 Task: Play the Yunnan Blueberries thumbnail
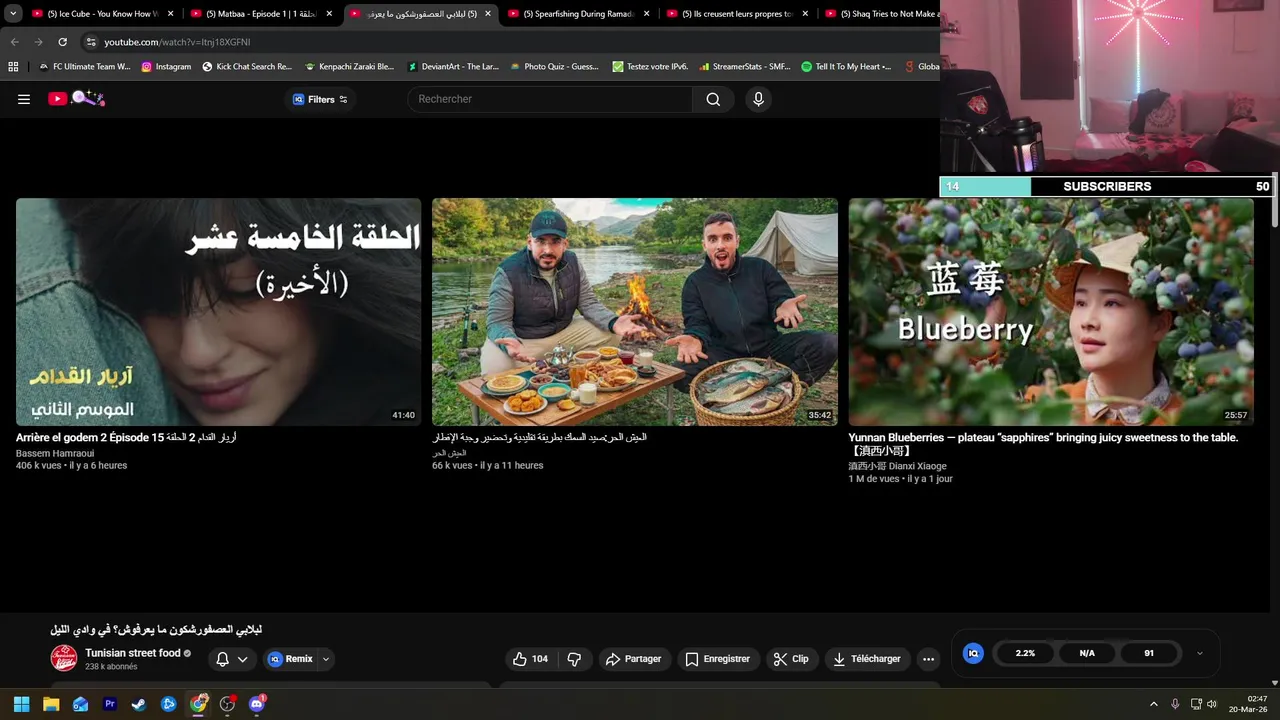pos(1051,312)
